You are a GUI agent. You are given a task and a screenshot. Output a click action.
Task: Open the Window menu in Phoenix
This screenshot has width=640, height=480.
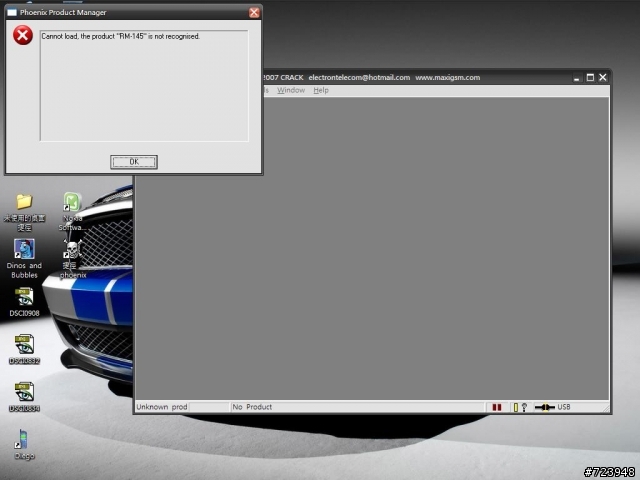[291, 90]
